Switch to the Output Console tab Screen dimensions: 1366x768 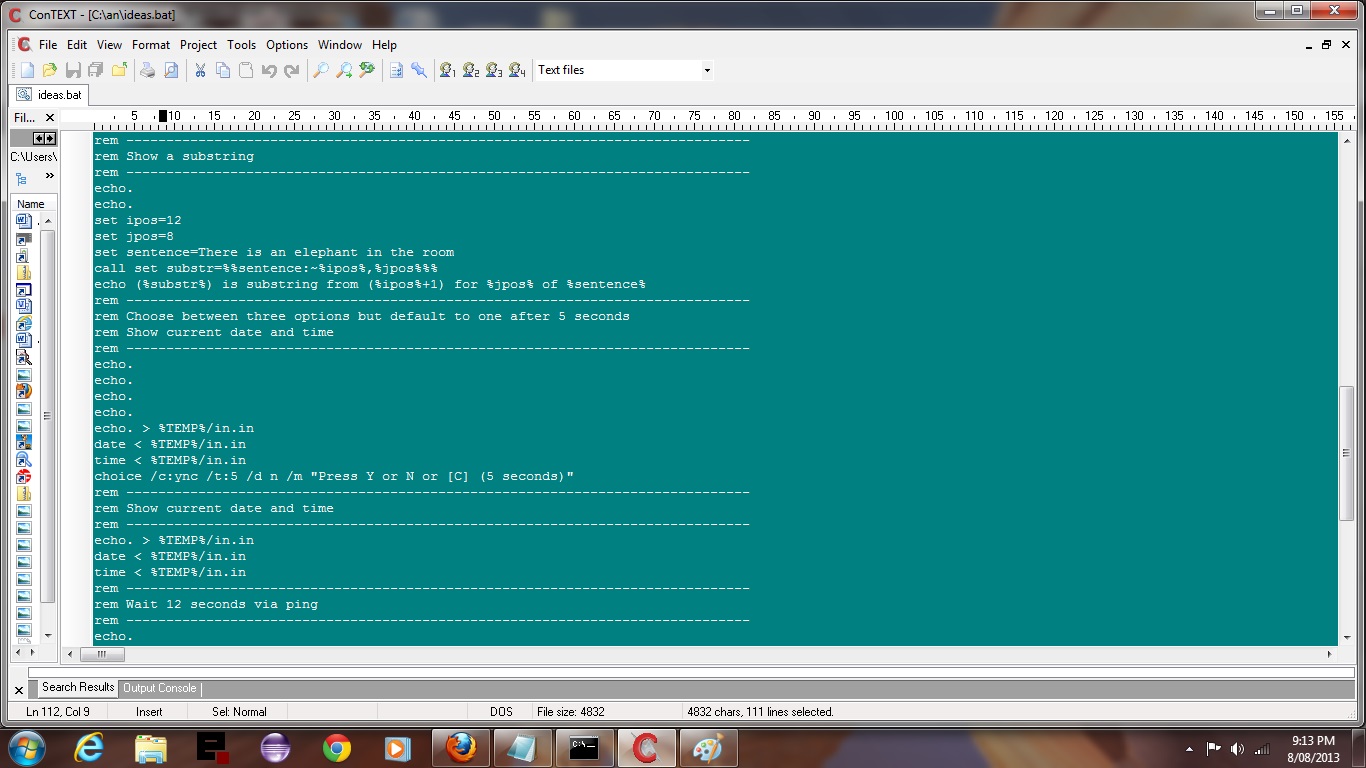point(159,688)
